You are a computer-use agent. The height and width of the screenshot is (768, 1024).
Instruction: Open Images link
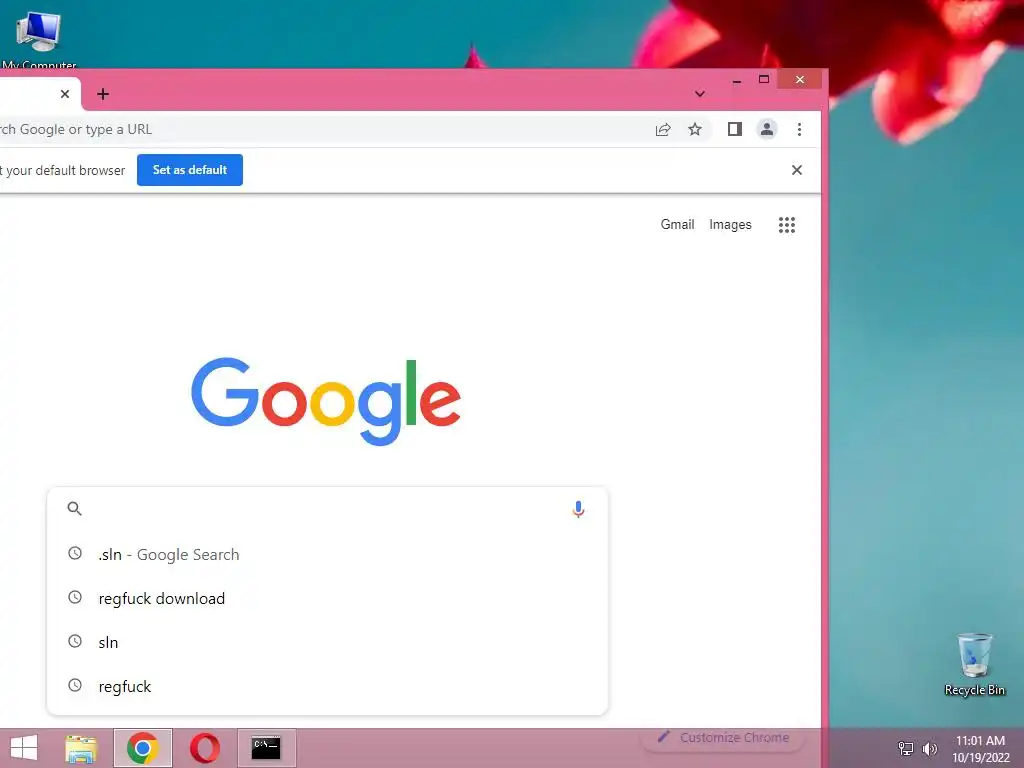730,225
